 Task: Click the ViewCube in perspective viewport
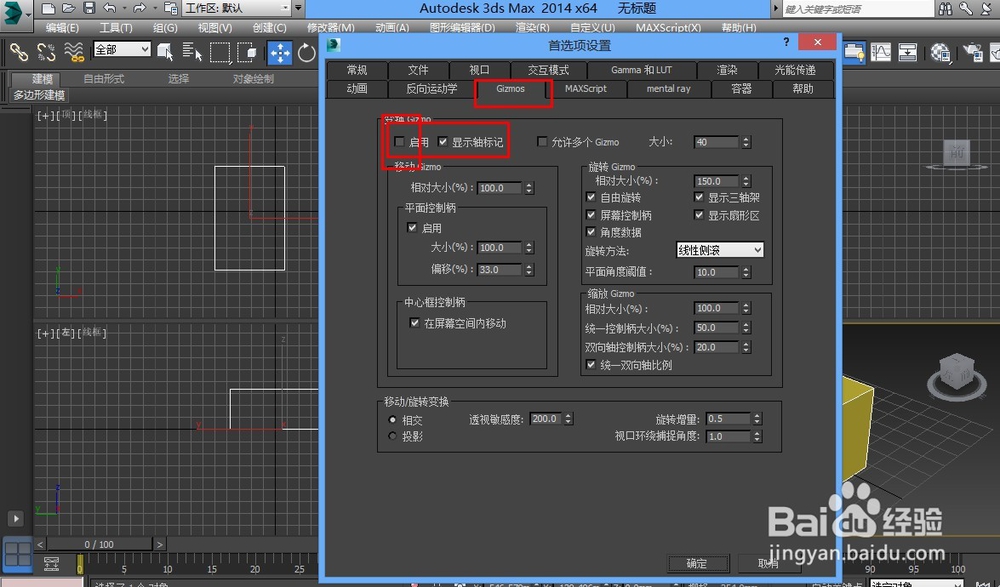[957, 375]
